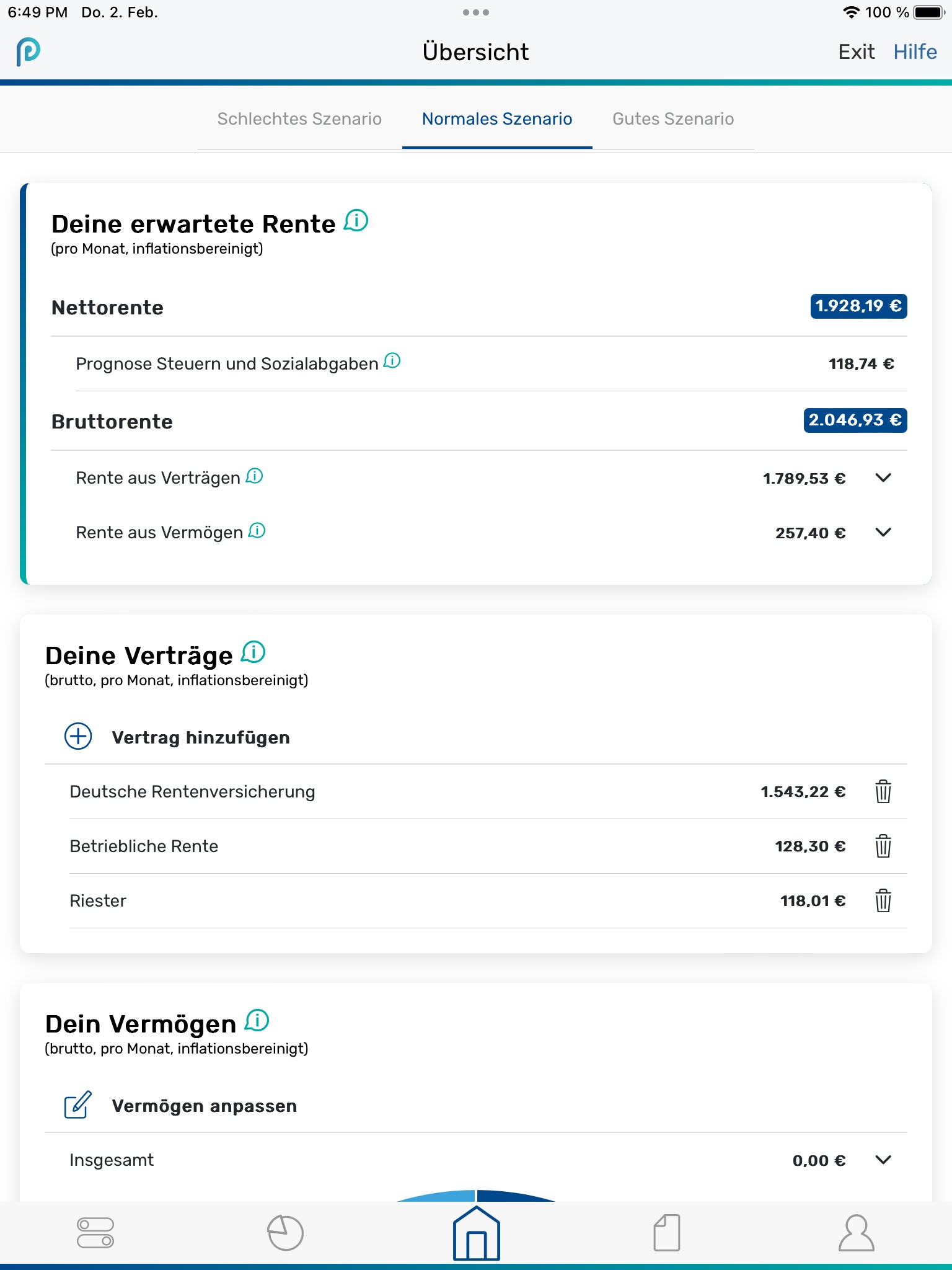
Task: Show info on Prognose Steuern und Sozialabgaben
Action: (x=392, y=361)
